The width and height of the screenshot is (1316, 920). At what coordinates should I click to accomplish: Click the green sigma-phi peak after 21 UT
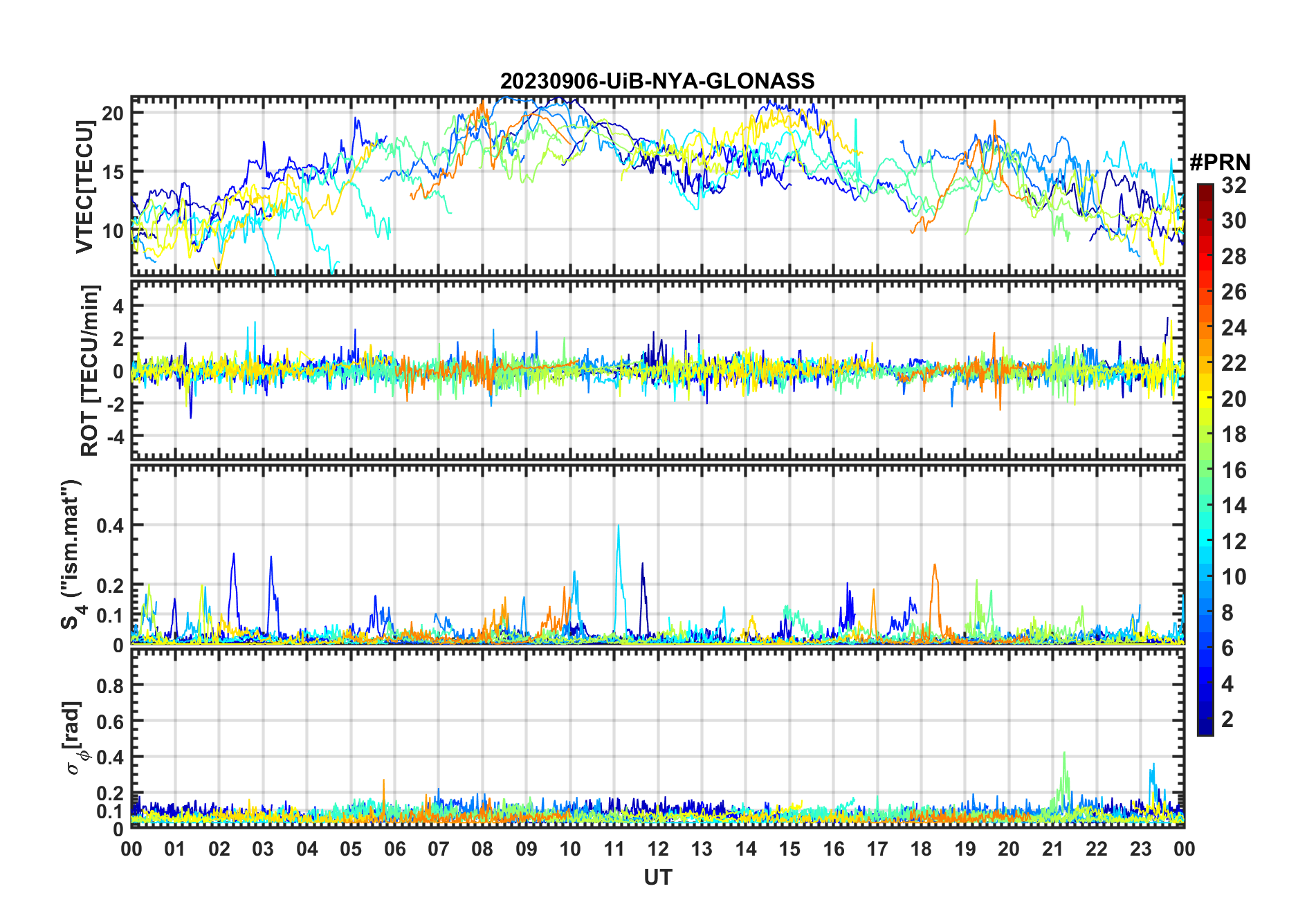[1064, 755]
